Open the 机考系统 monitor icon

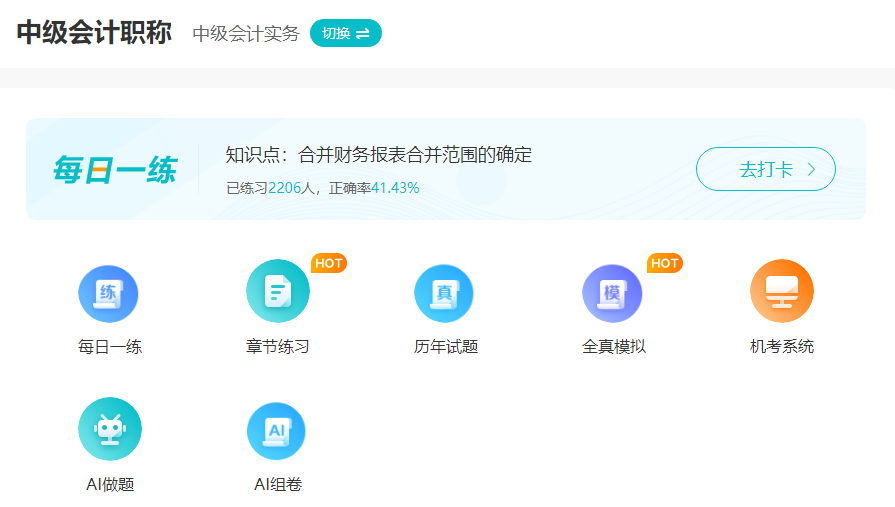[782, 291]
